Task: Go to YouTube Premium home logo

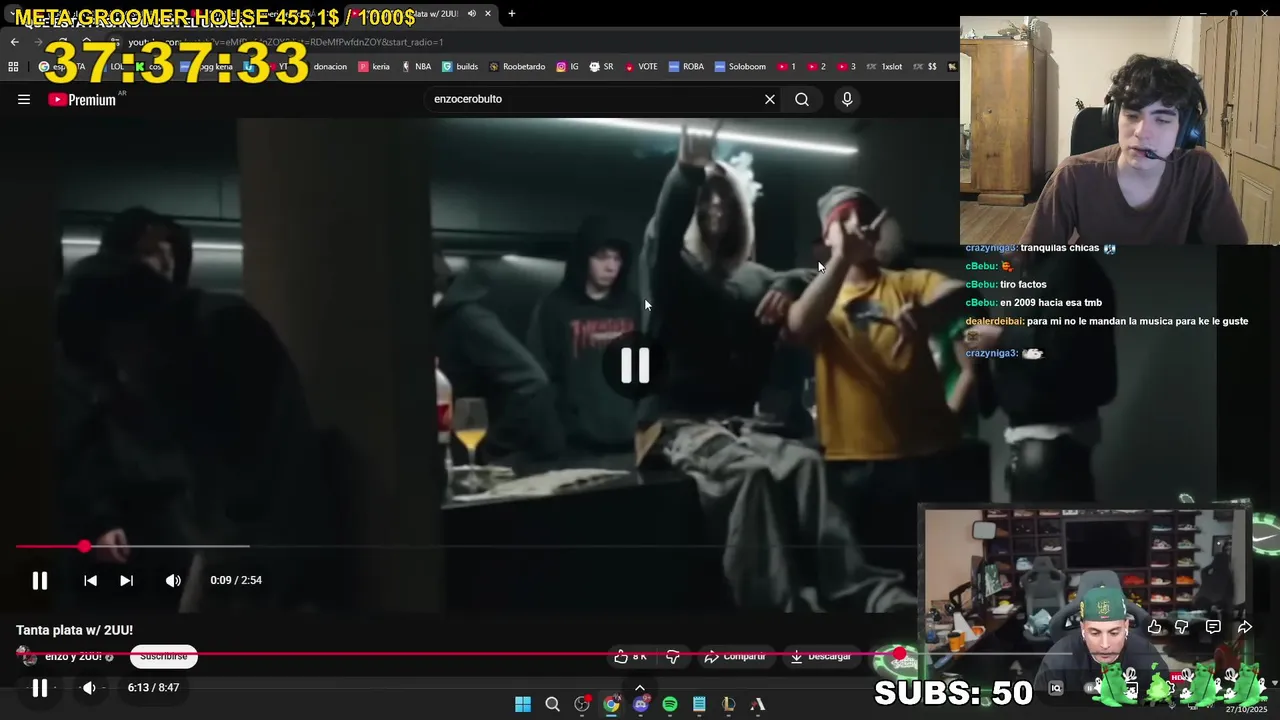Action: [82, 99]
